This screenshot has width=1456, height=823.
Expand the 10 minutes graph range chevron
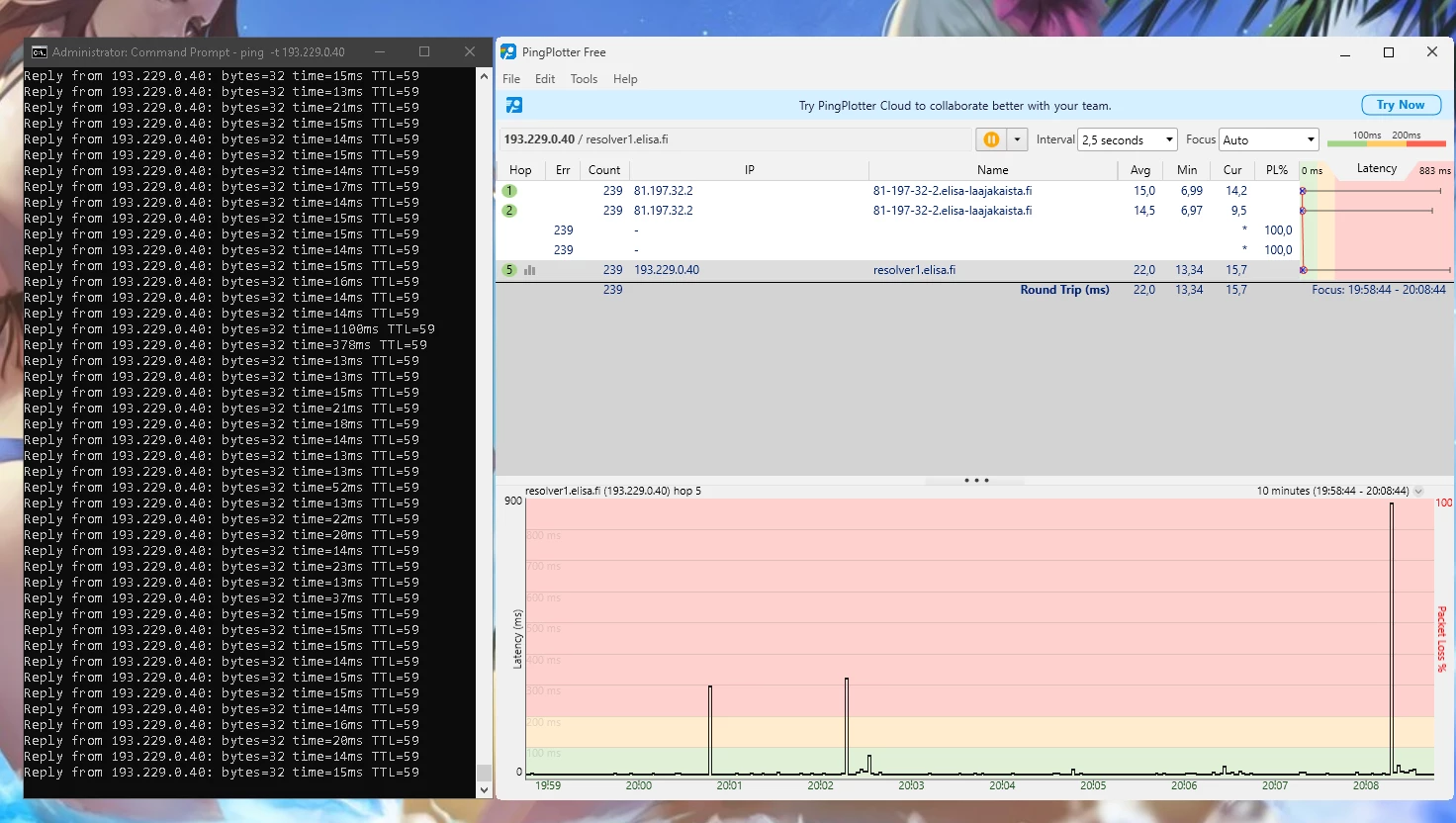point(1418,491)
